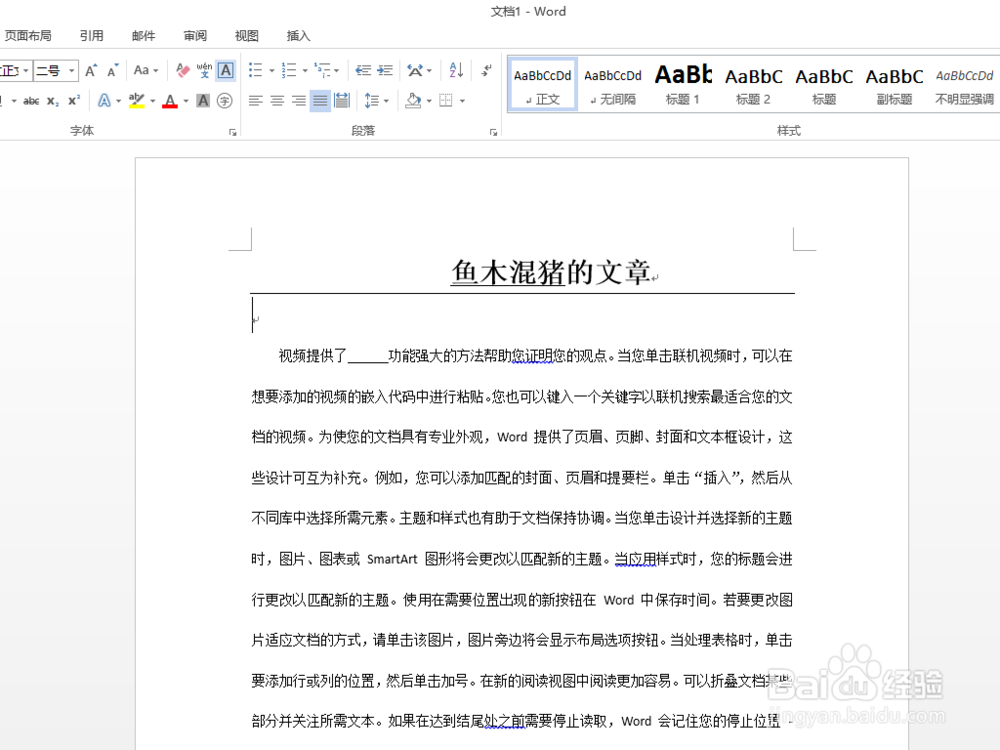This screenshot has width=1000, height=750.
Task: Expand shading color dropdown arrow
Action: (429, 101)
